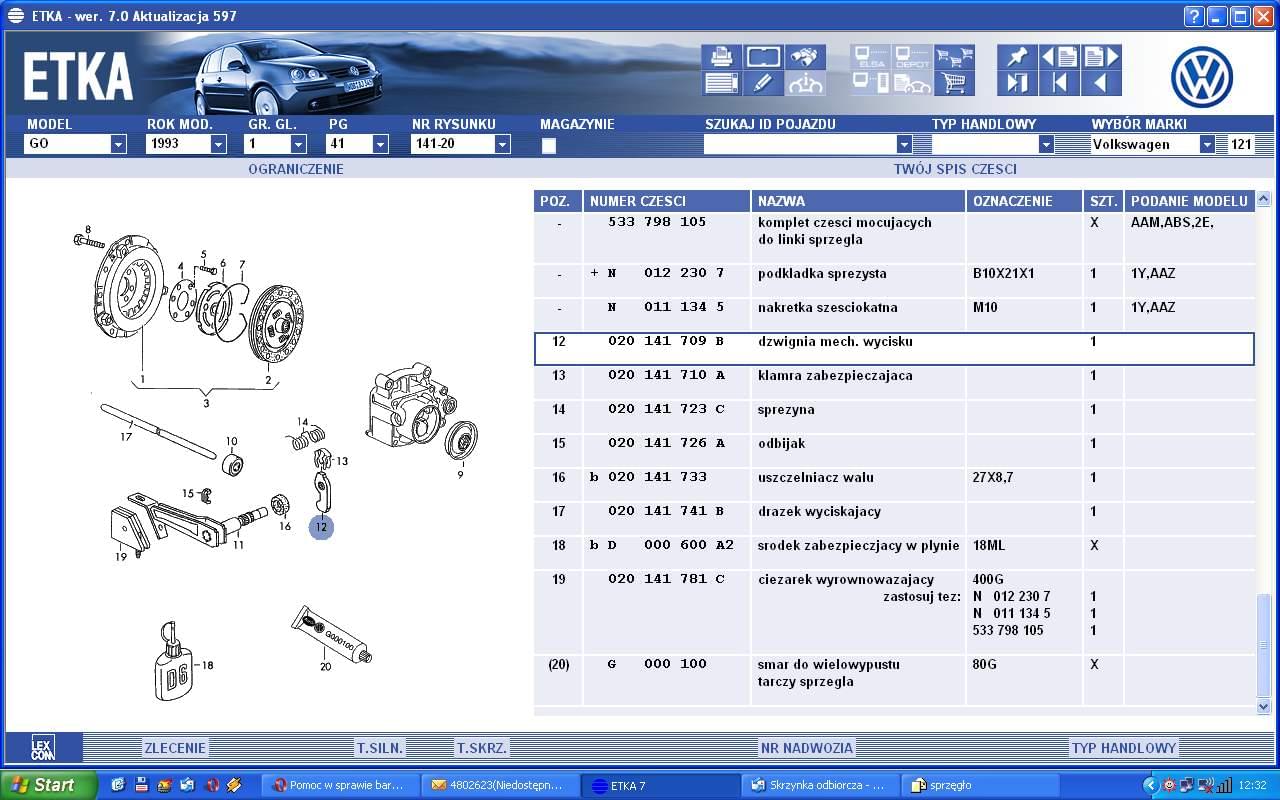Open the WYBOR MARKI Volkswagen dropdown
The width and height of the screenshot is (1280, 800).
pos(1207,144)
